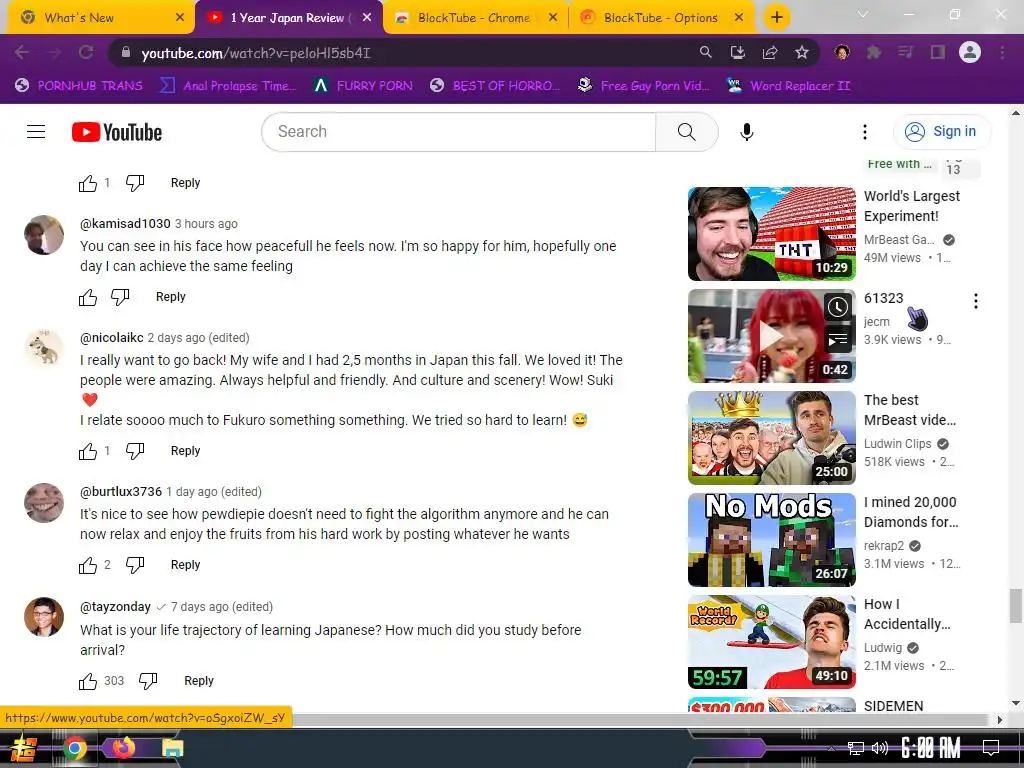This screenshot has width=1024, height=768.
Task: Dislike the comment by @kamisad1030
Action: point(120,298)
